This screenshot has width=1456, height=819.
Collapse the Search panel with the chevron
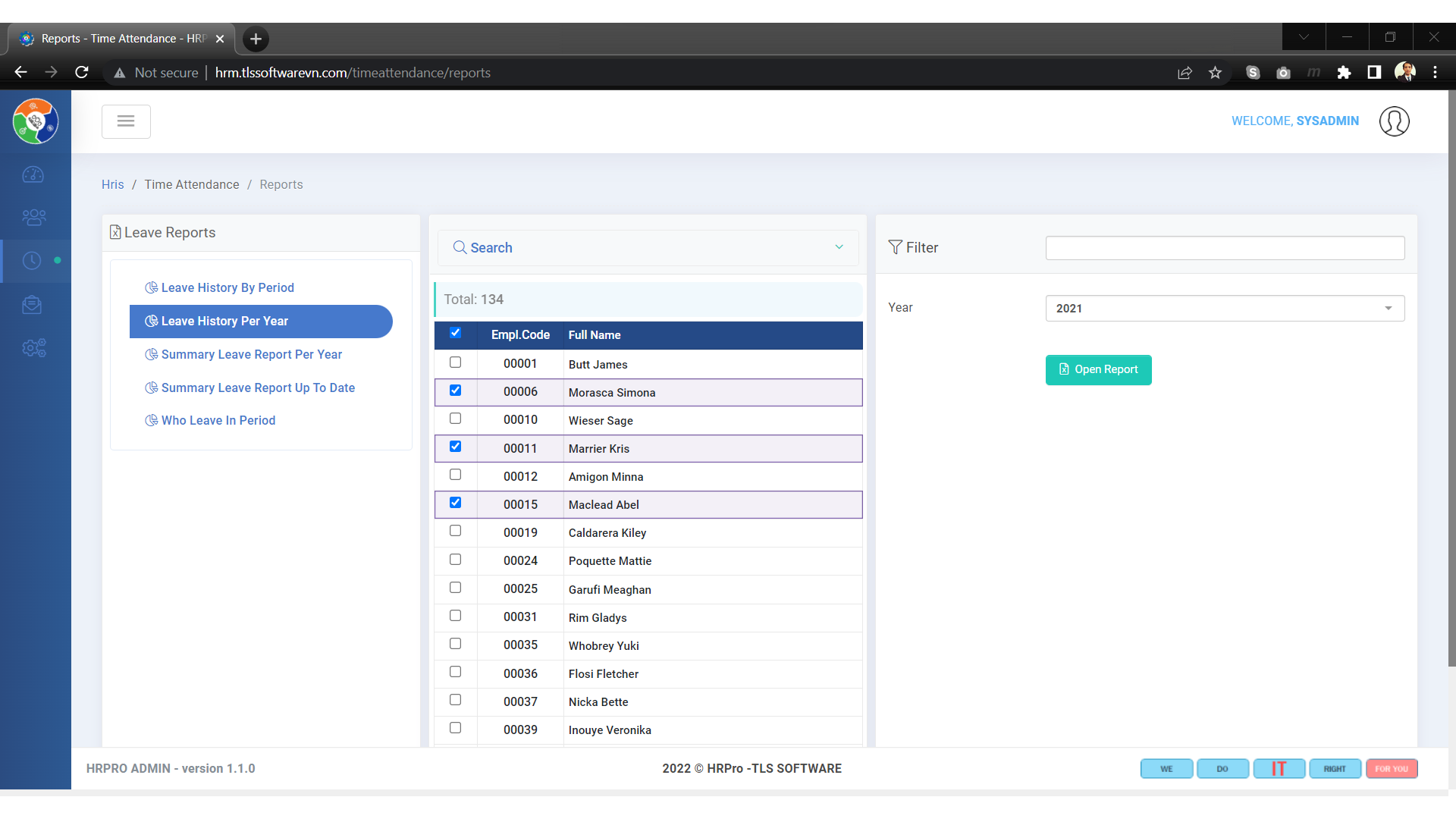(839, 246)
